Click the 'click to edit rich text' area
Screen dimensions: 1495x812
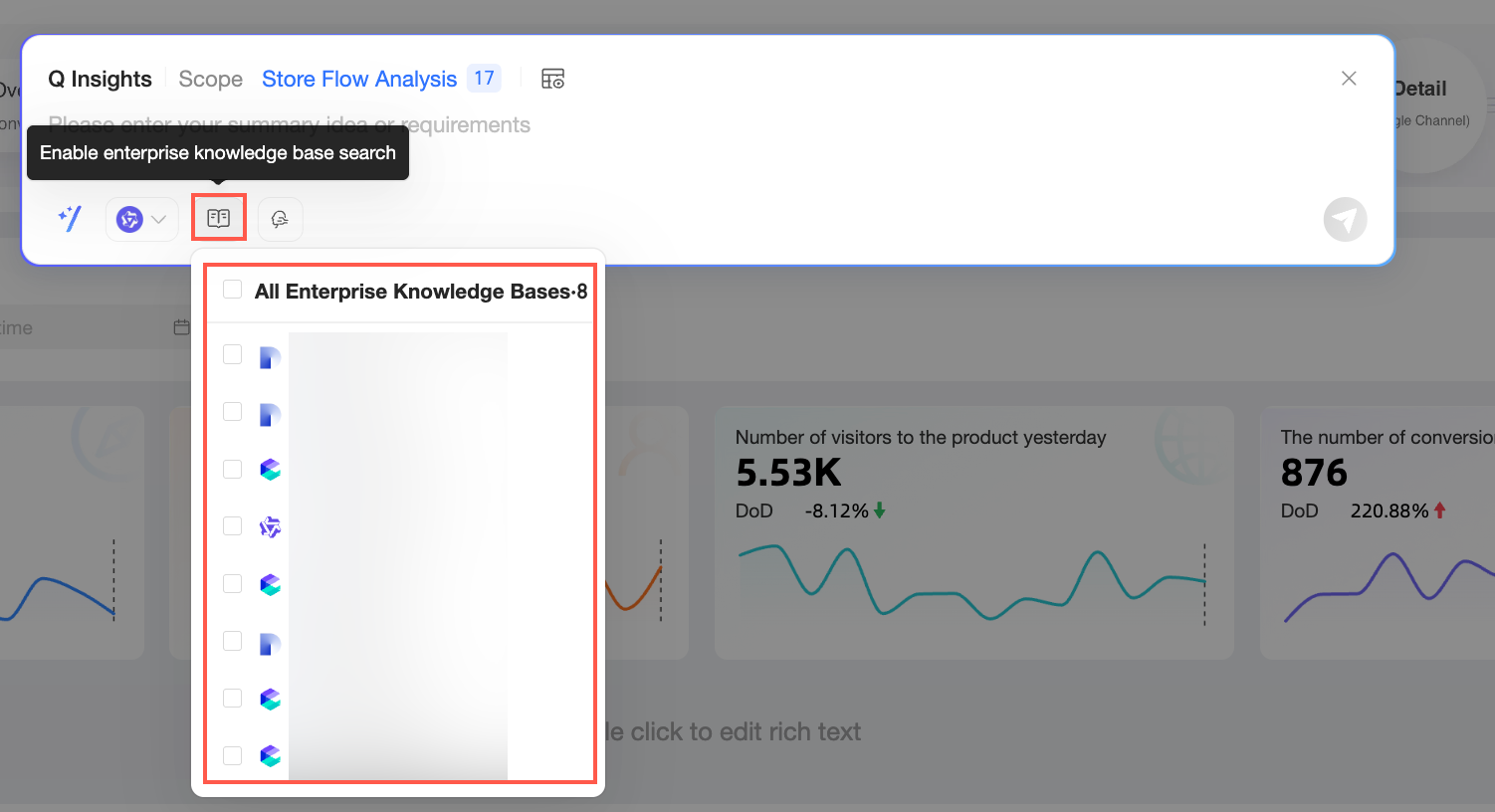733,731
